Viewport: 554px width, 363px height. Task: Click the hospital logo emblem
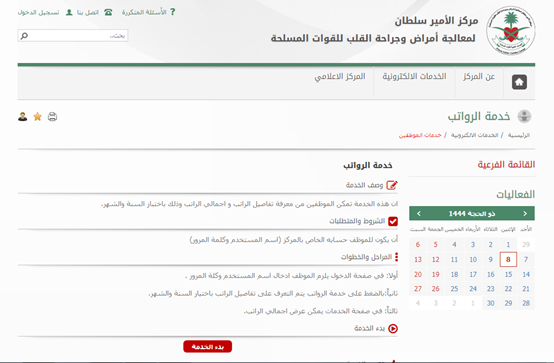pyautogui.click(x=511, y=30)
